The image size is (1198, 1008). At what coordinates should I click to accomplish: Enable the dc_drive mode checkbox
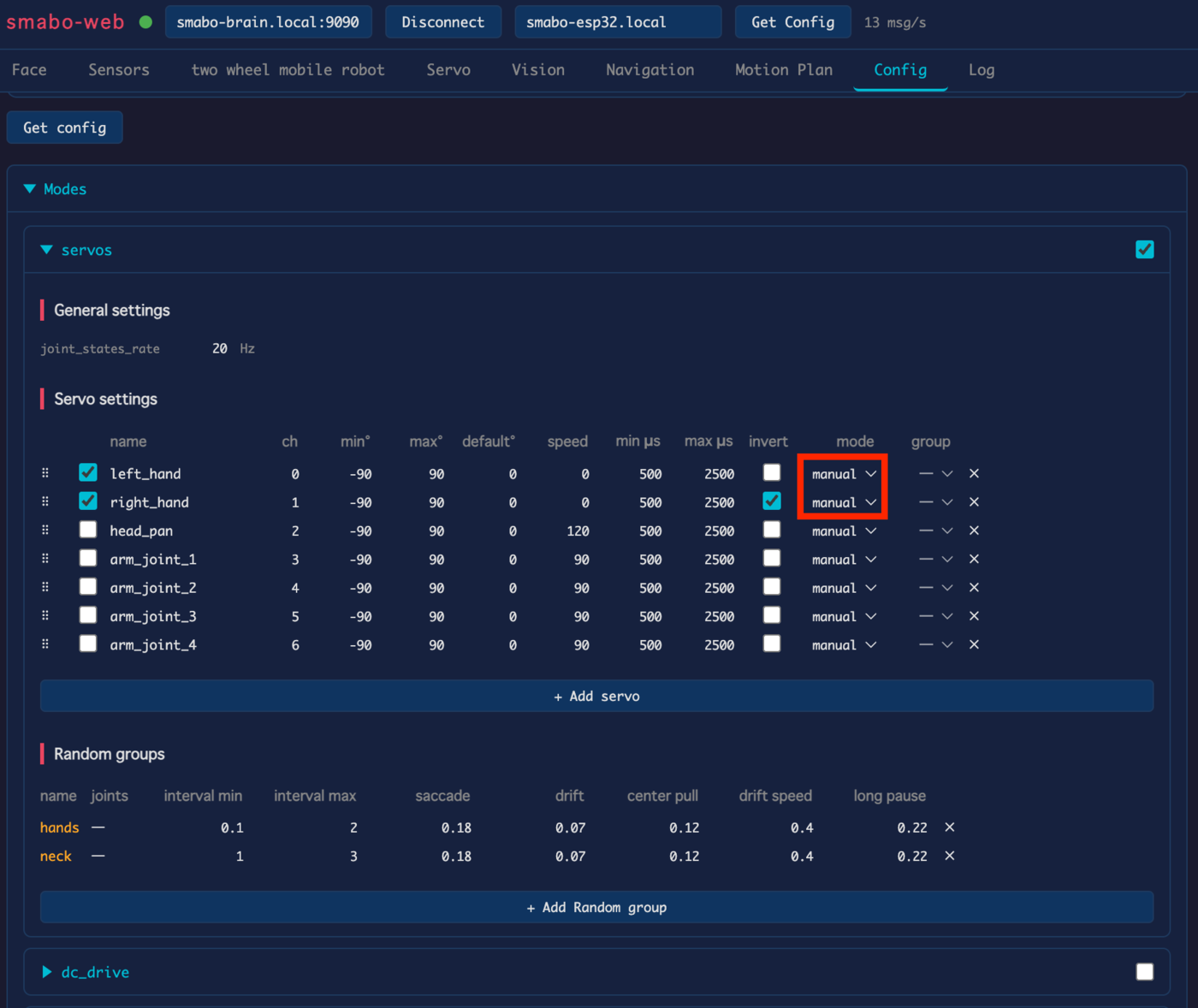1145,971
